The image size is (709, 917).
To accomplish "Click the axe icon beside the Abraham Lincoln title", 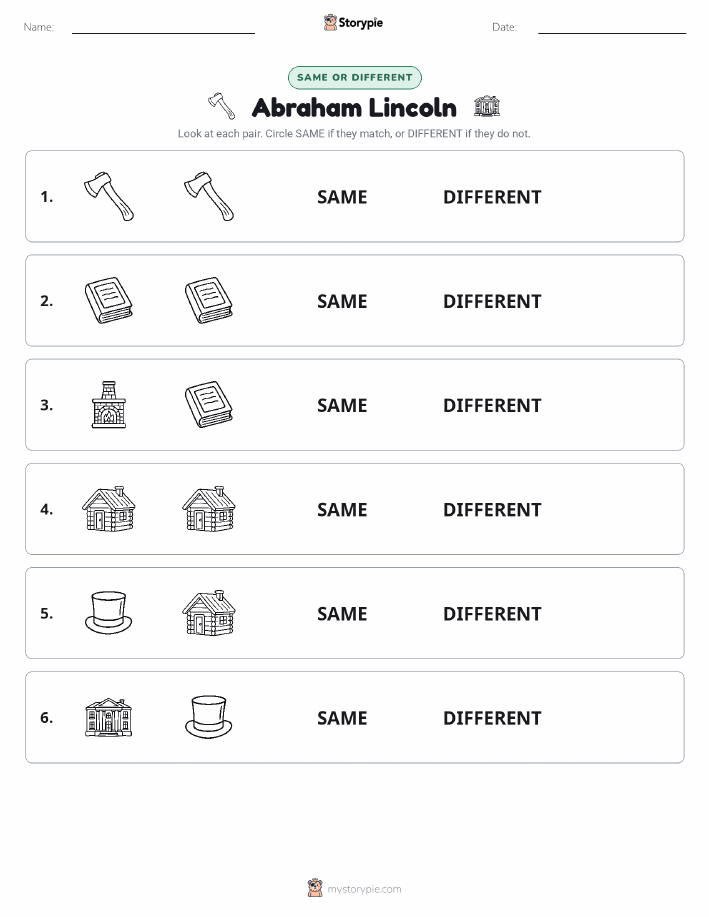I will 222,106.
